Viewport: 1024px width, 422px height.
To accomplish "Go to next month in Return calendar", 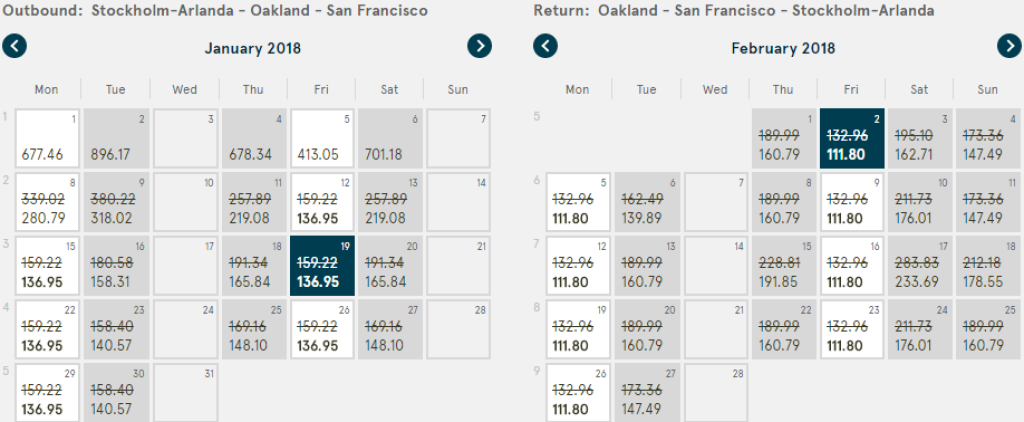I will pyautogui.click(x=1009, y=45).
